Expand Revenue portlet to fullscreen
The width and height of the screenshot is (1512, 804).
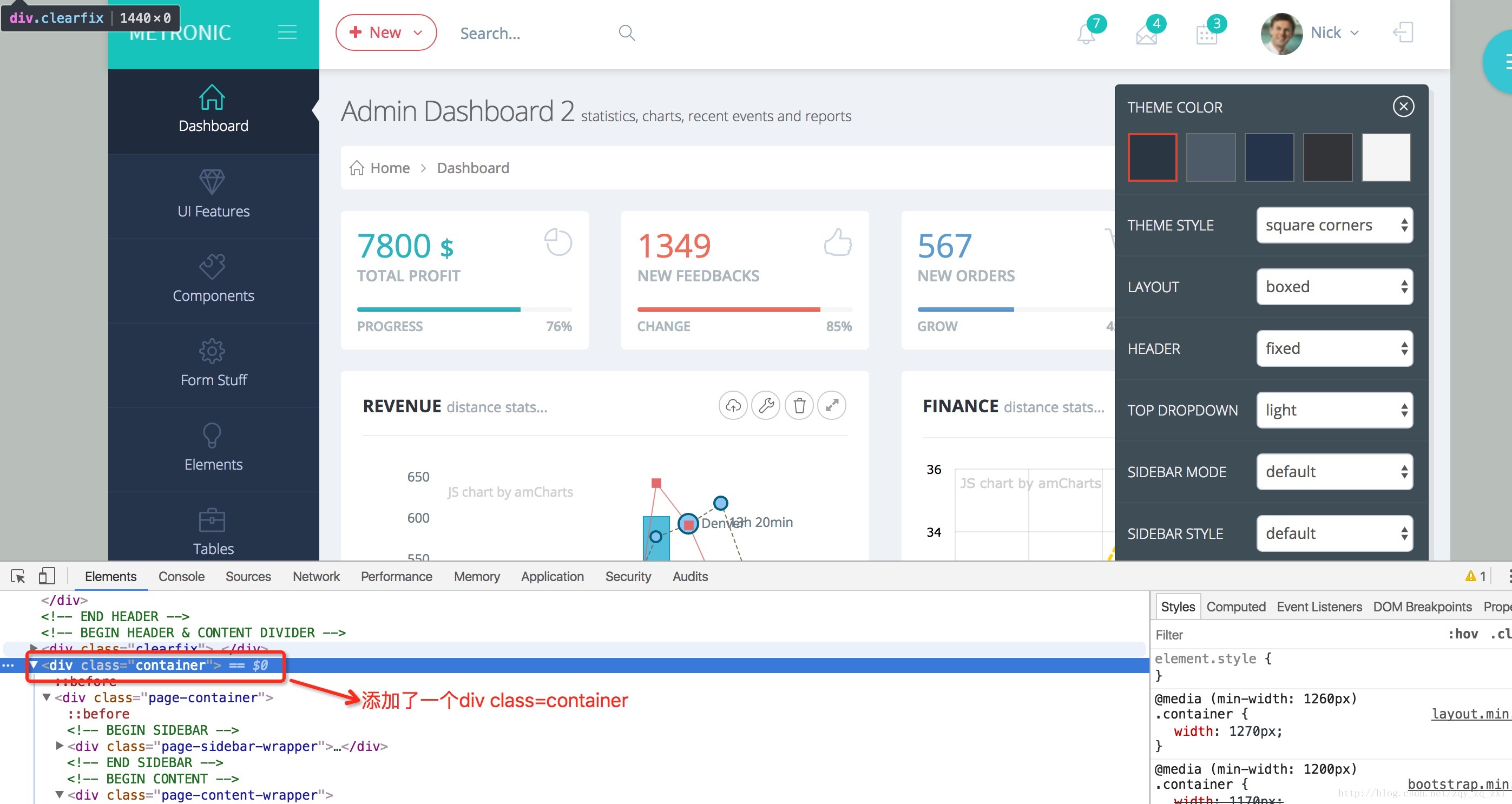[832, 406]
